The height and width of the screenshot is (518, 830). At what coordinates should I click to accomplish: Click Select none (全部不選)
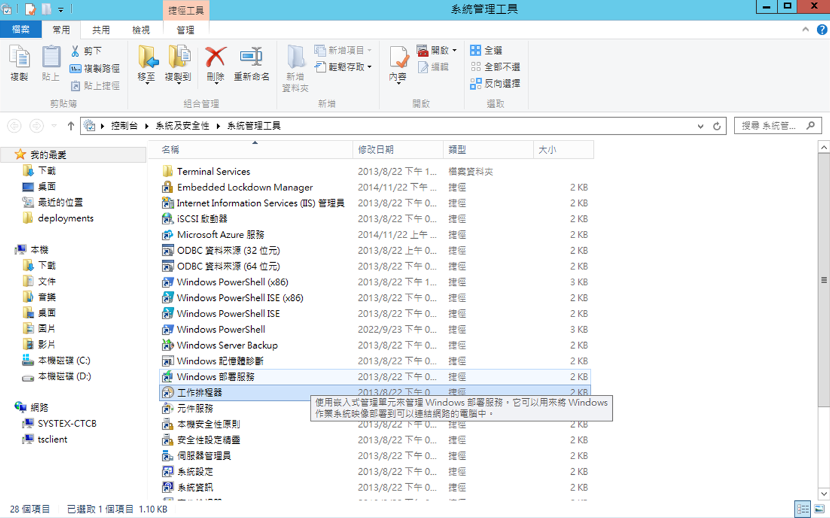495,67
